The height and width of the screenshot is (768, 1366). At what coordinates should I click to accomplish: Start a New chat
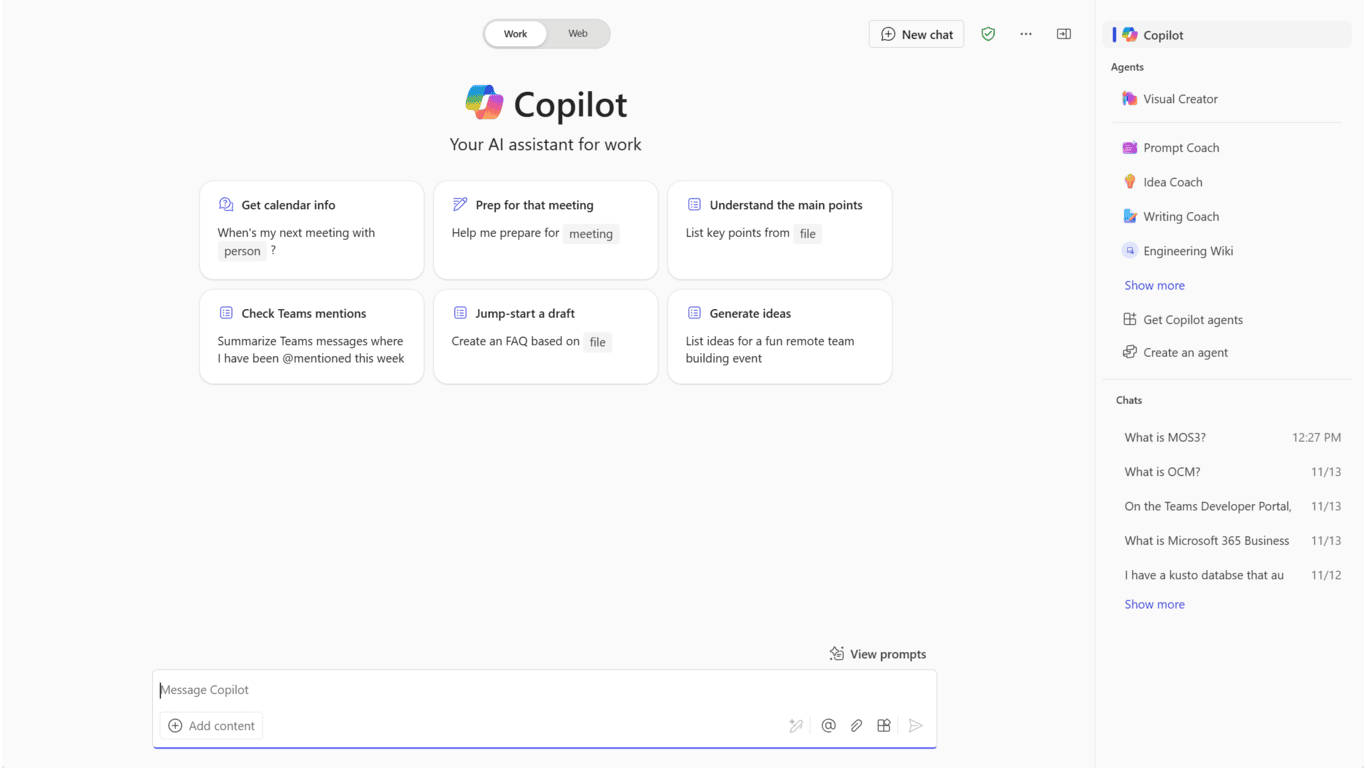(916, 34)
